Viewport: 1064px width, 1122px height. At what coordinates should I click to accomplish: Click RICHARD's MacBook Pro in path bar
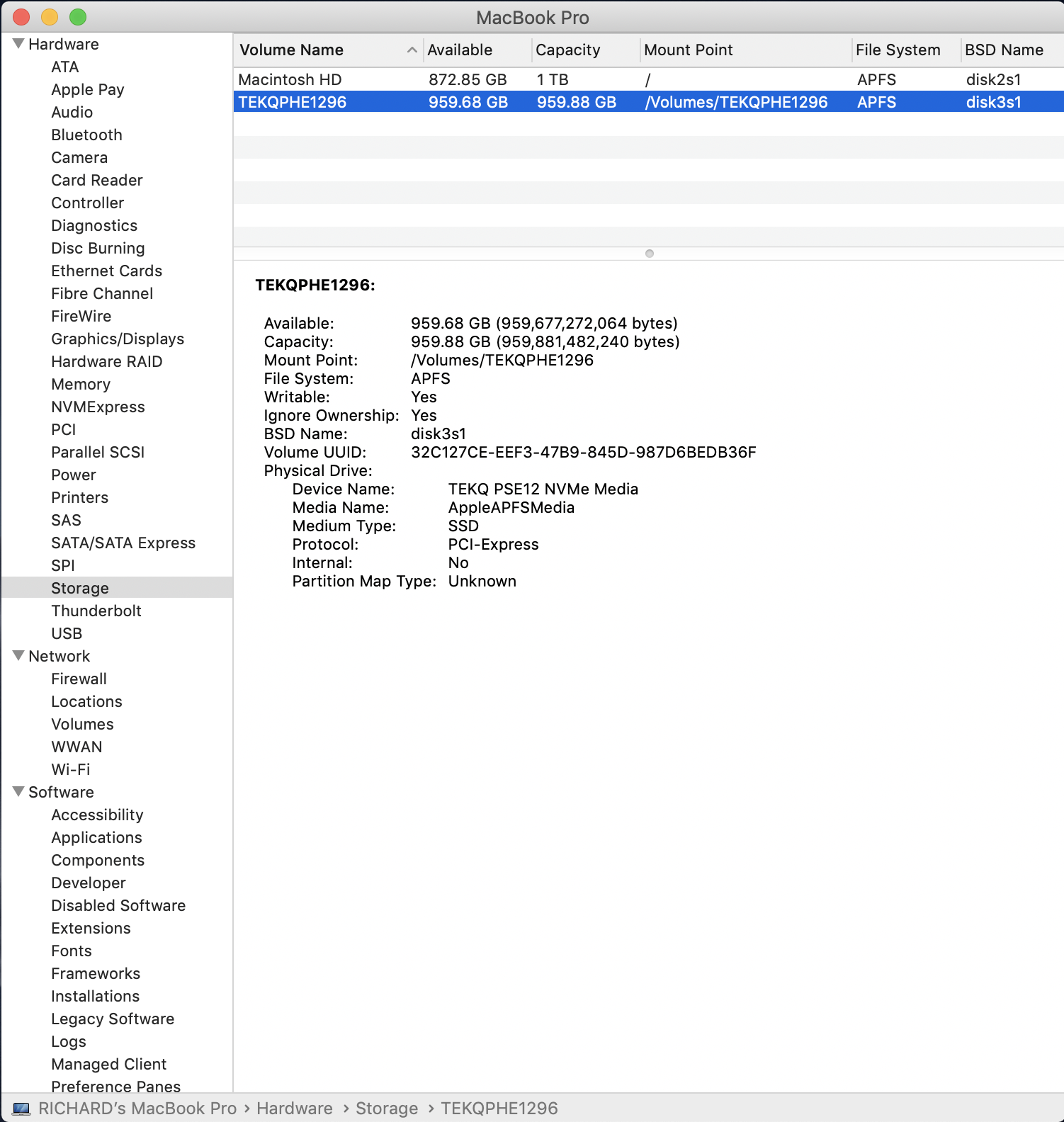(137, 1109)
